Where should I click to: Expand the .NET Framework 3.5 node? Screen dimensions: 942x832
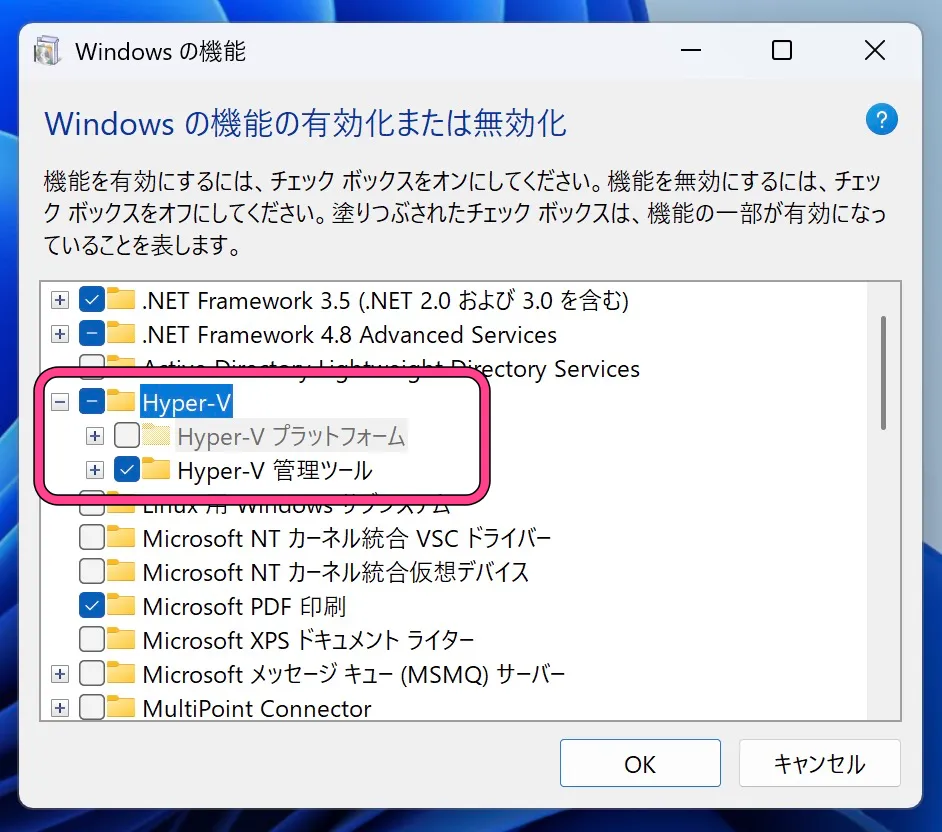59,299
